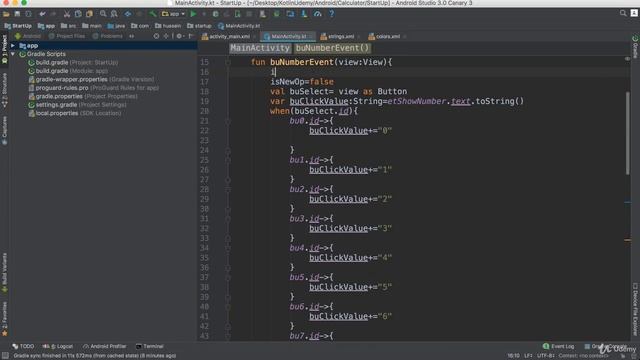Toggle fold marker on line 28

(228, 189)
